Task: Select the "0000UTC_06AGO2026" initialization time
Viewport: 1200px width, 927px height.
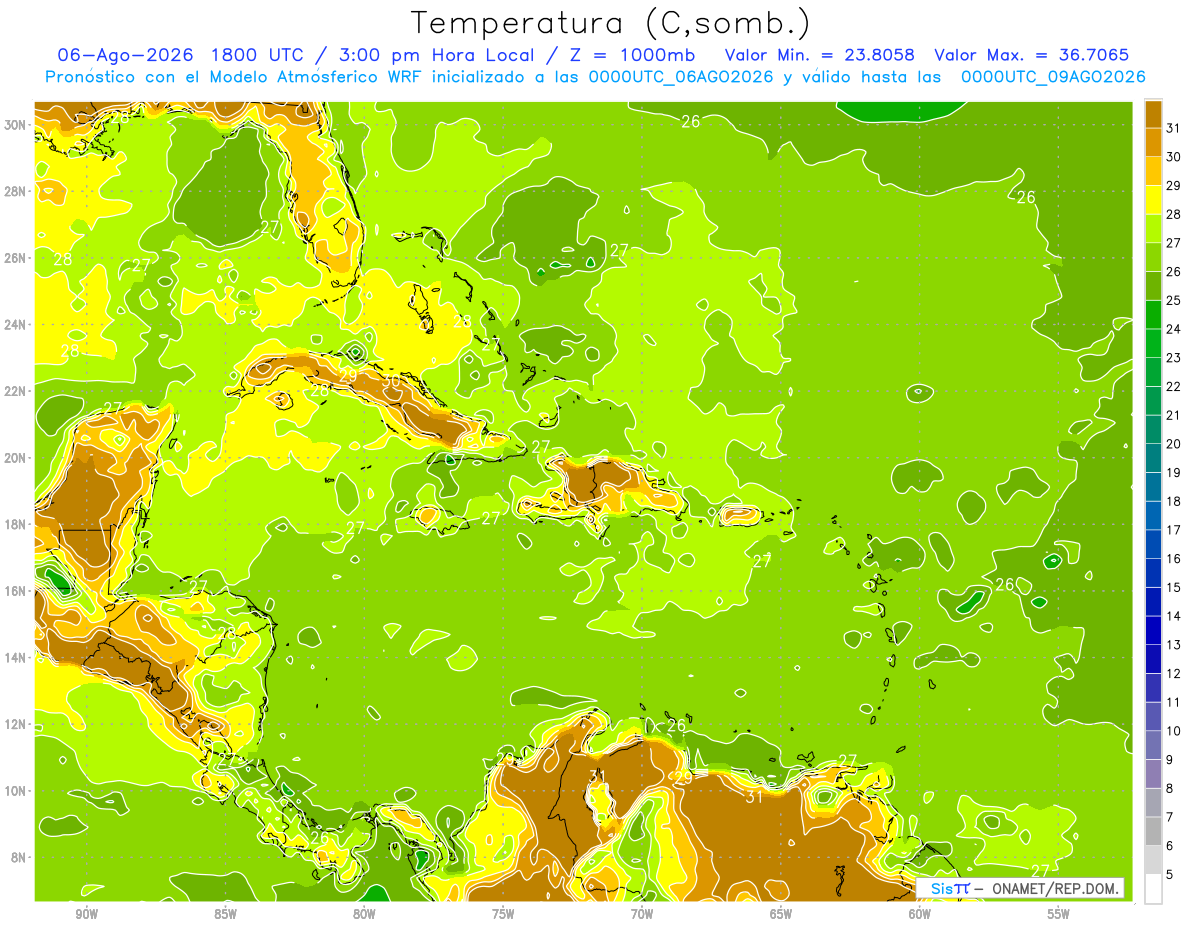Action: coord(682,77)
